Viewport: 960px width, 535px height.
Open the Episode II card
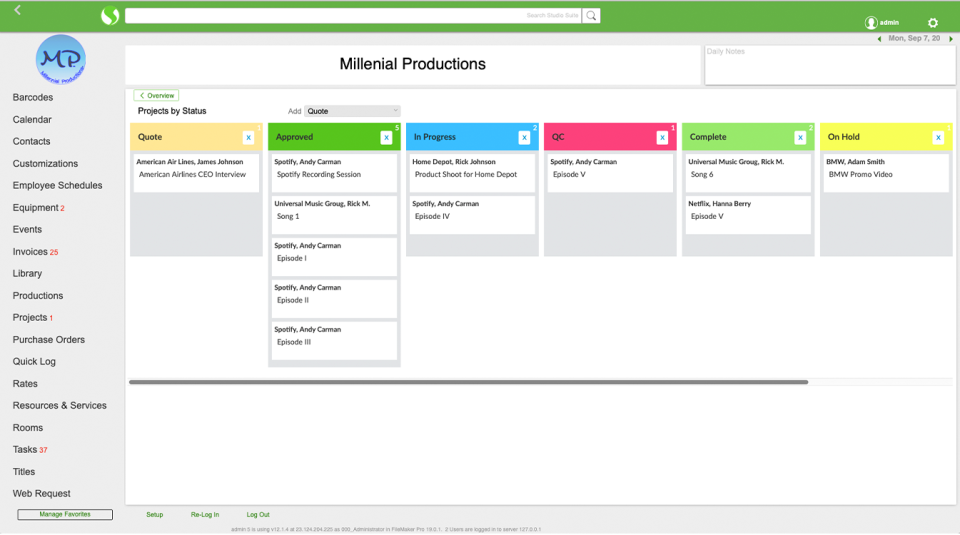(x=334, y=299)
